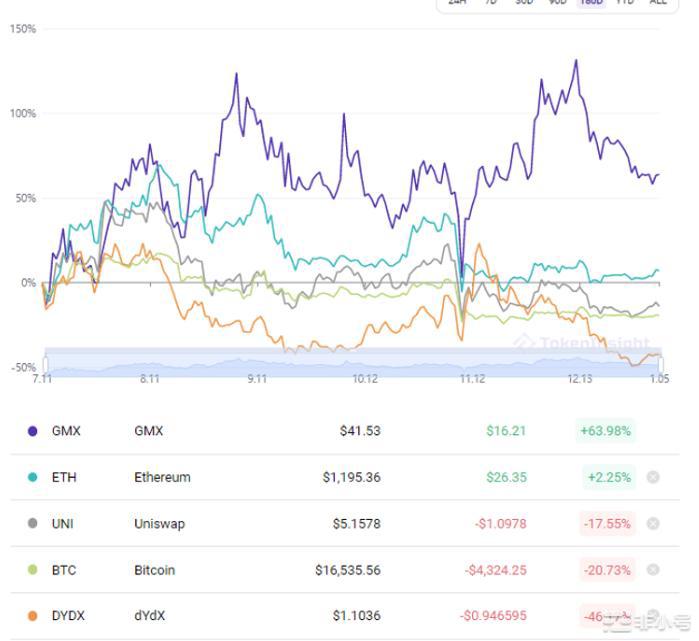Image resolution: width=699 pixels, height=641 pixels.
Task: Remove ETH from the comparison list
Action: click(653, 477)
